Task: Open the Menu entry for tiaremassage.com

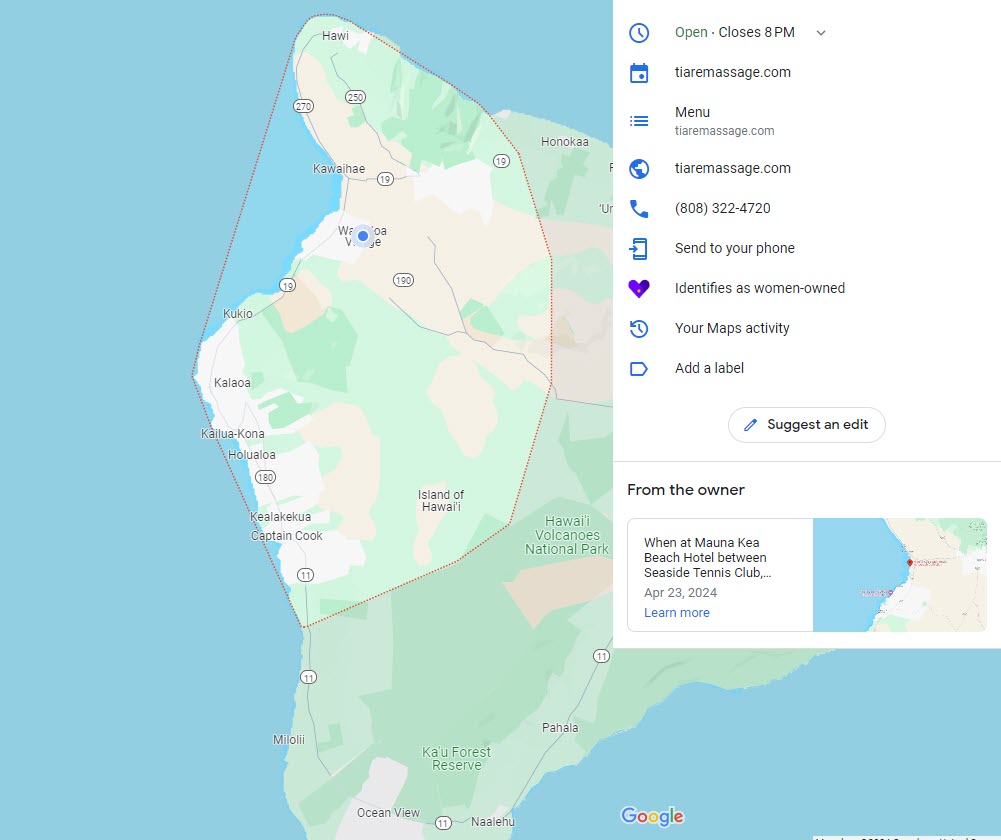Action: 724,121
